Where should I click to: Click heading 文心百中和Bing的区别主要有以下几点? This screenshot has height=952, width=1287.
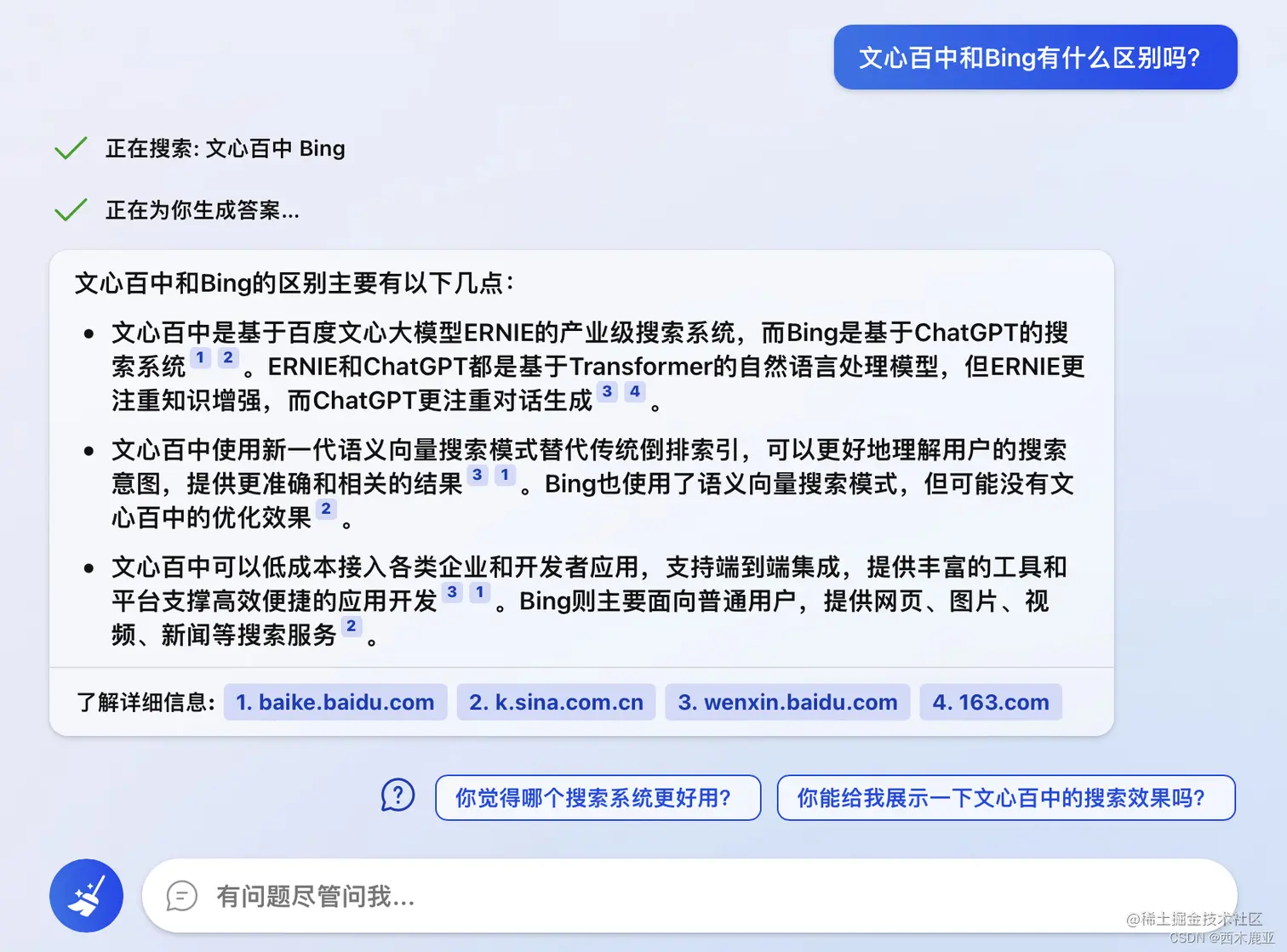(294, 283)
